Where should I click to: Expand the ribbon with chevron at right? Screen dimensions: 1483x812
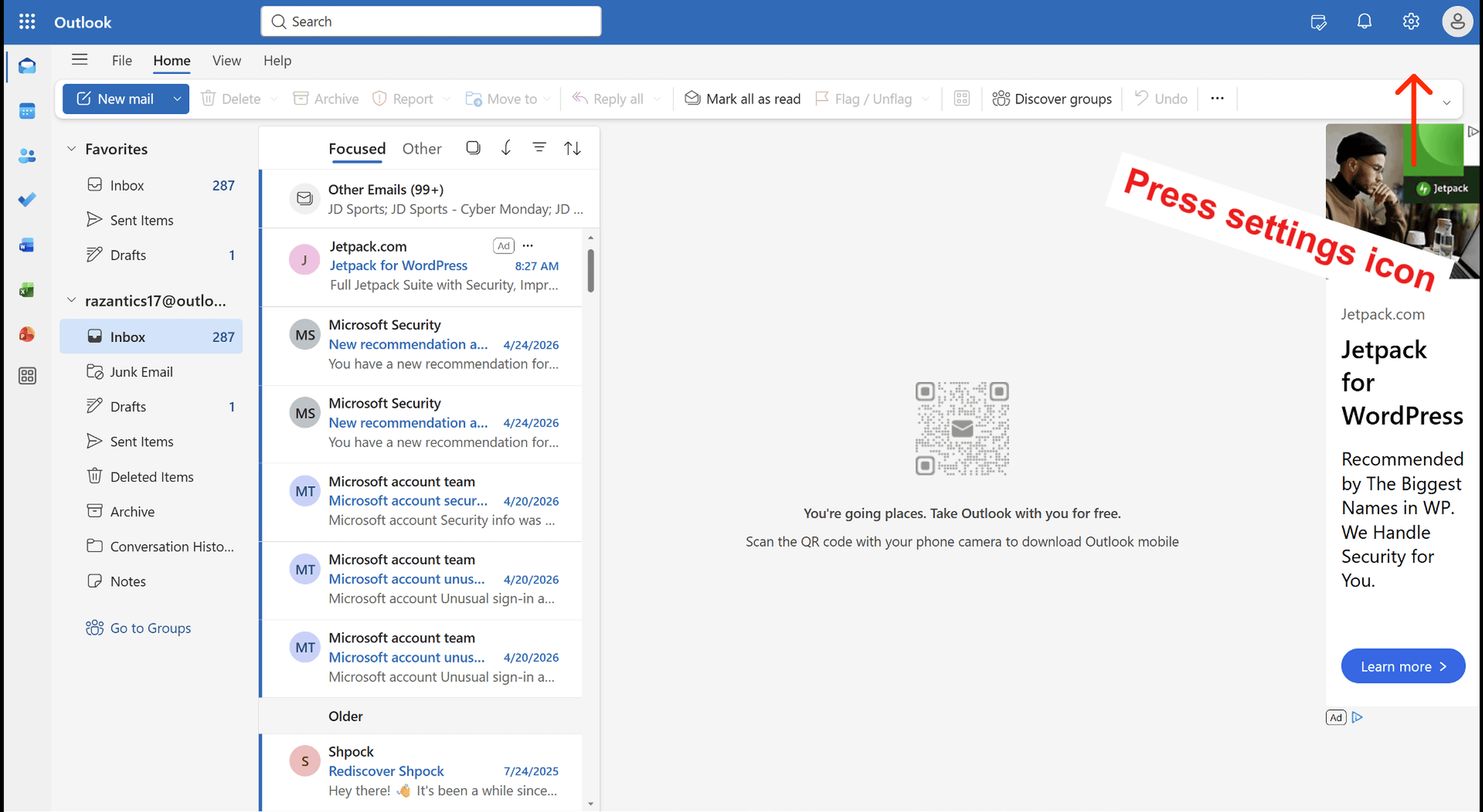[1447, 103]
